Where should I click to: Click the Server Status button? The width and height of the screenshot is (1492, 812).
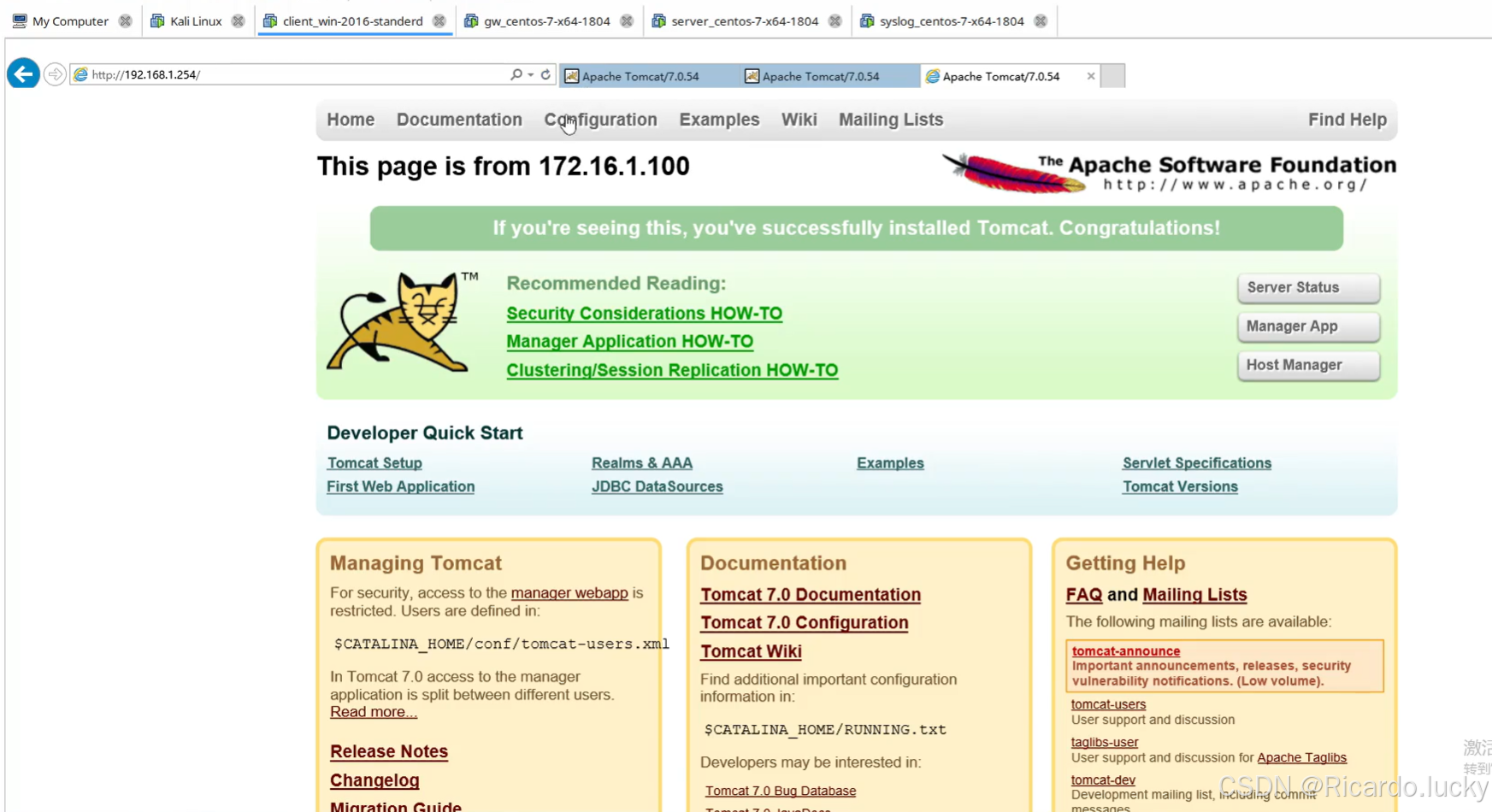pos(1308,288)
